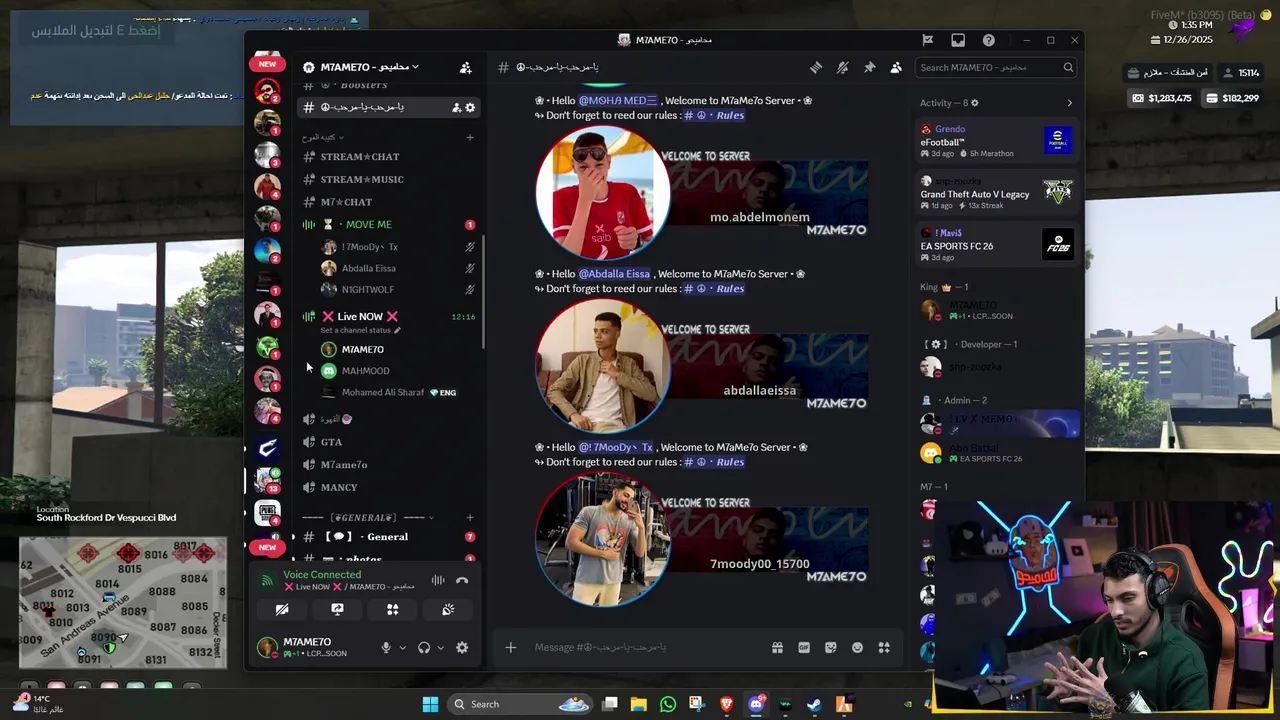Open the sticker picker
The image size is (1280, 720).
point(830,647)
